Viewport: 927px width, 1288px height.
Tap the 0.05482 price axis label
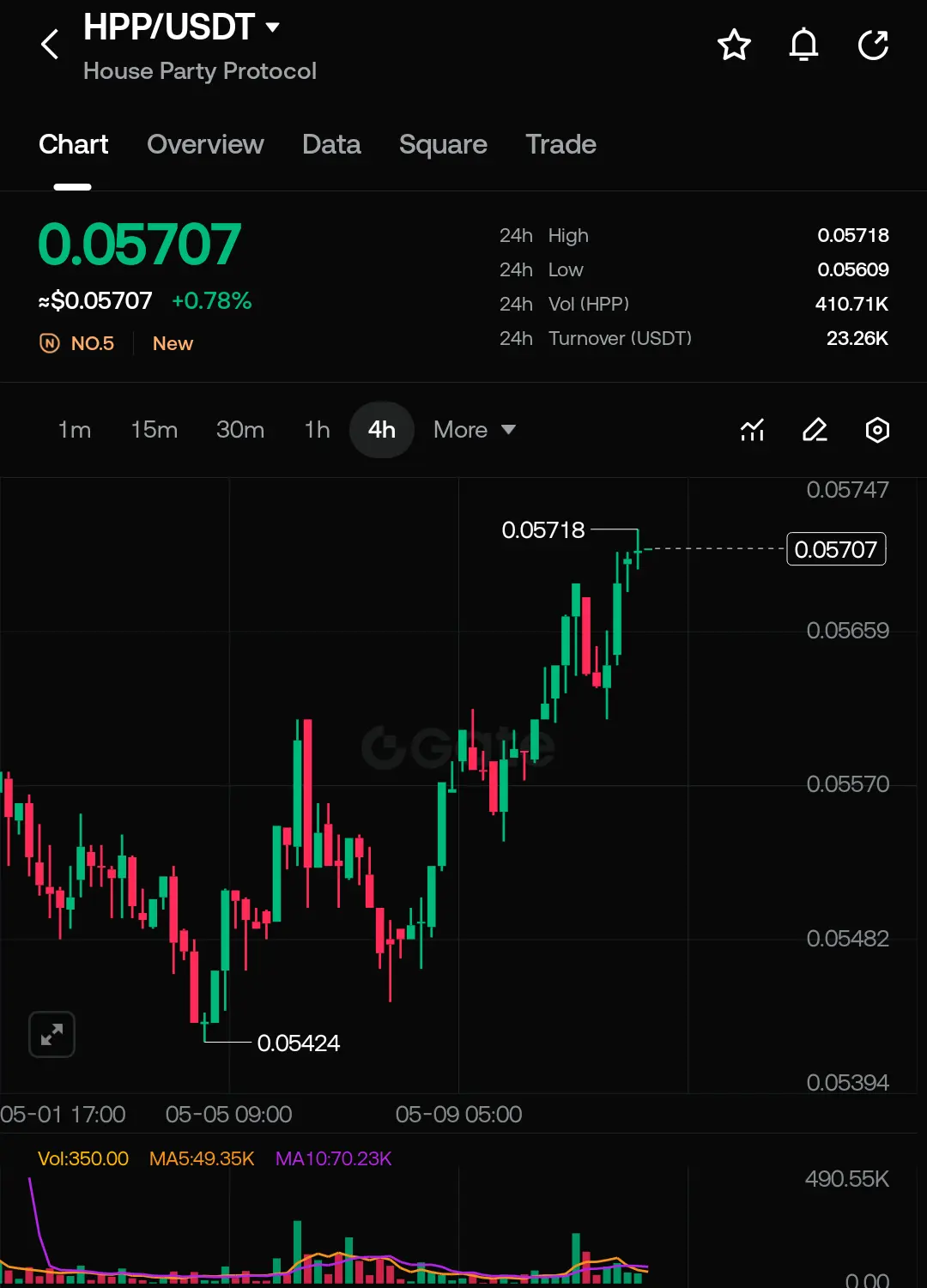pyautogui.click(x=847, y=939)
